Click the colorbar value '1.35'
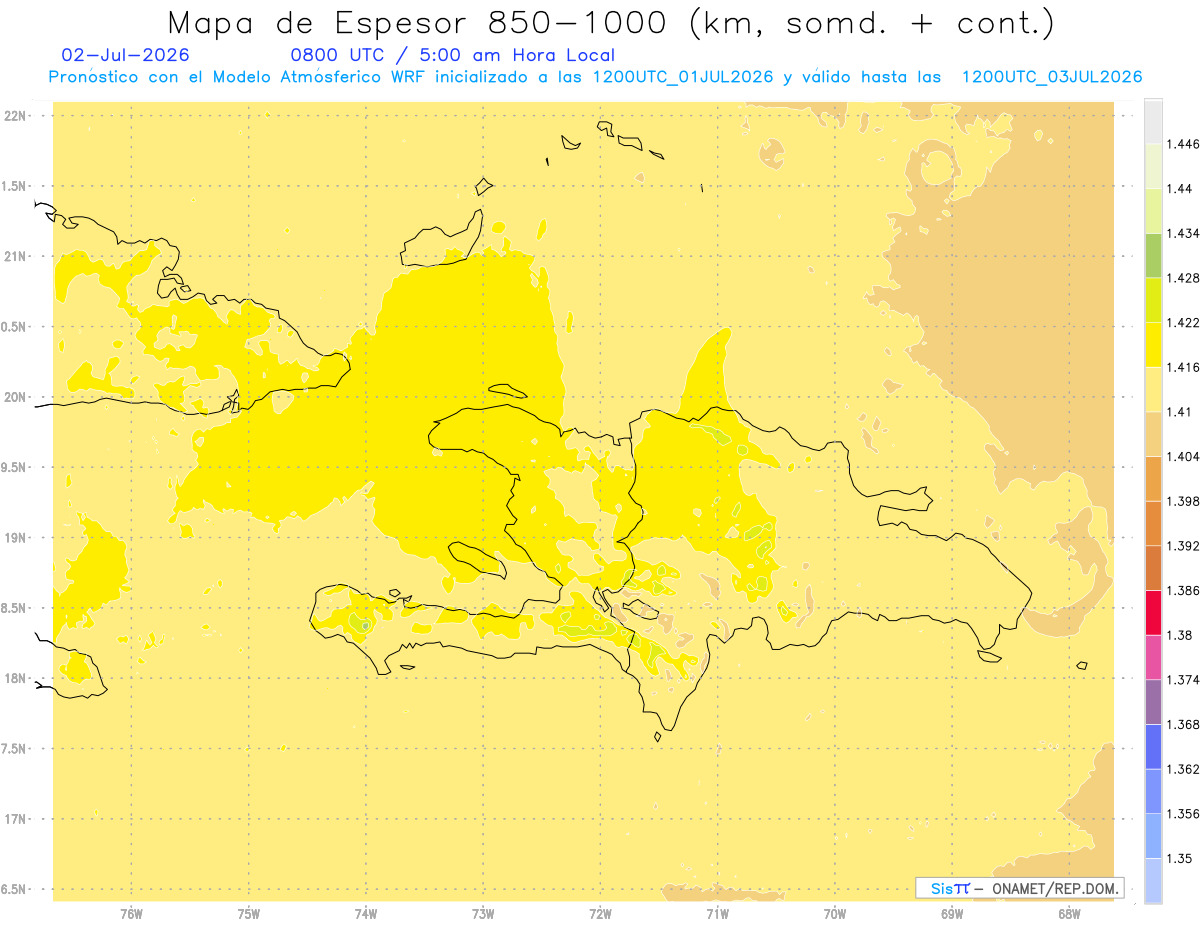 point(1180,858)
